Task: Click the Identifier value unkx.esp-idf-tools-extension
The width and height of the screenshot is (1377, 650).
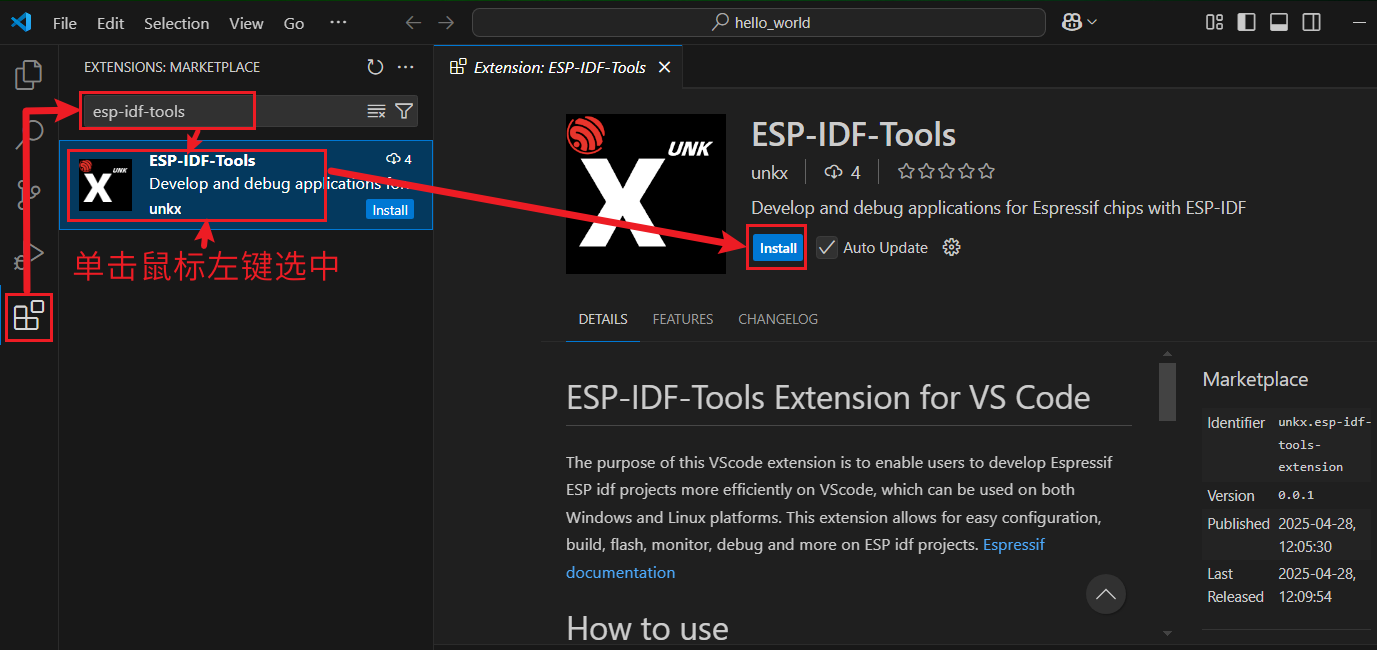Action: click(1325, 445)
